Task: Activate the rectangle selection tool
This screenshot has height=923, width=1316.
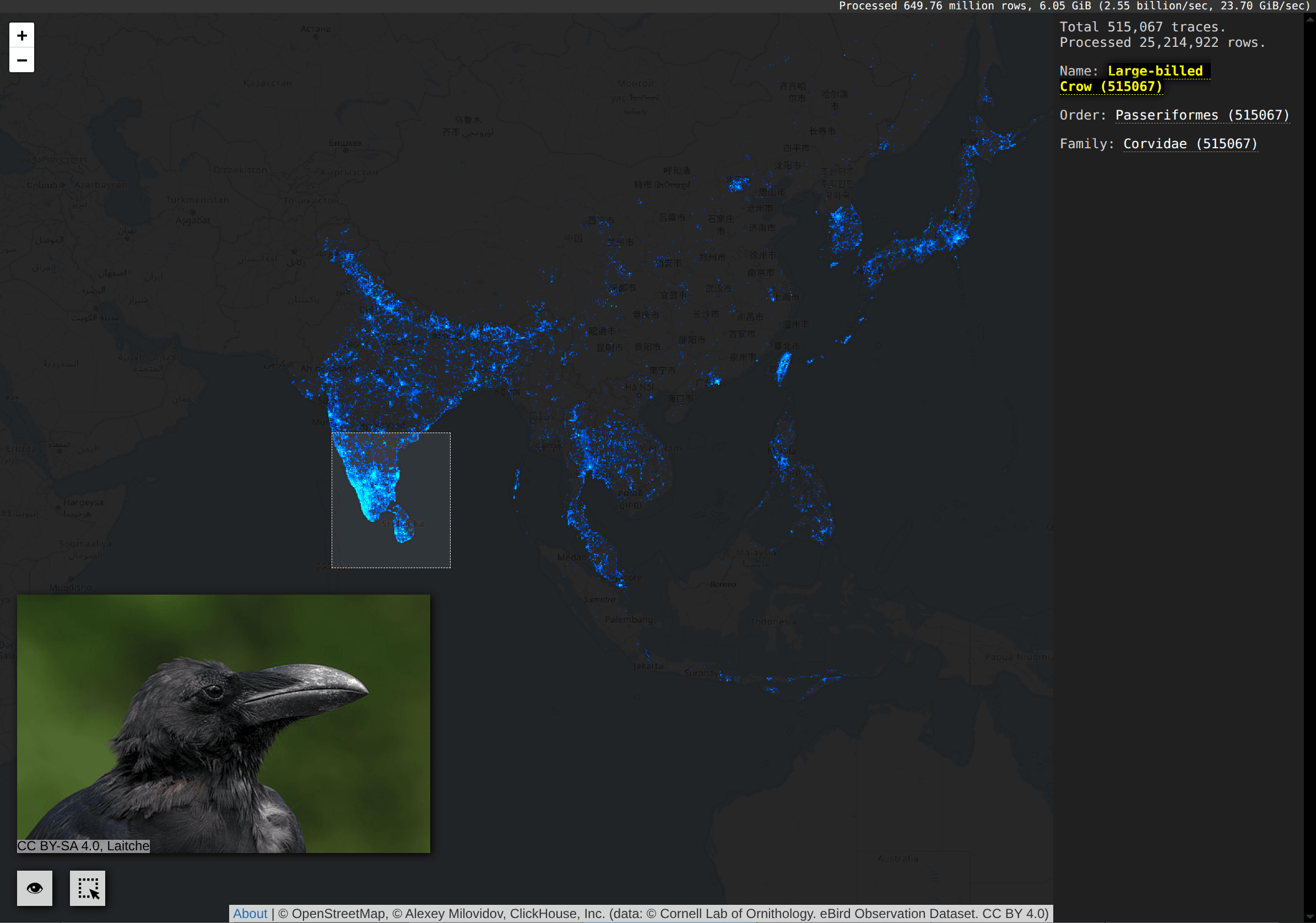Action: pos(88,888)
